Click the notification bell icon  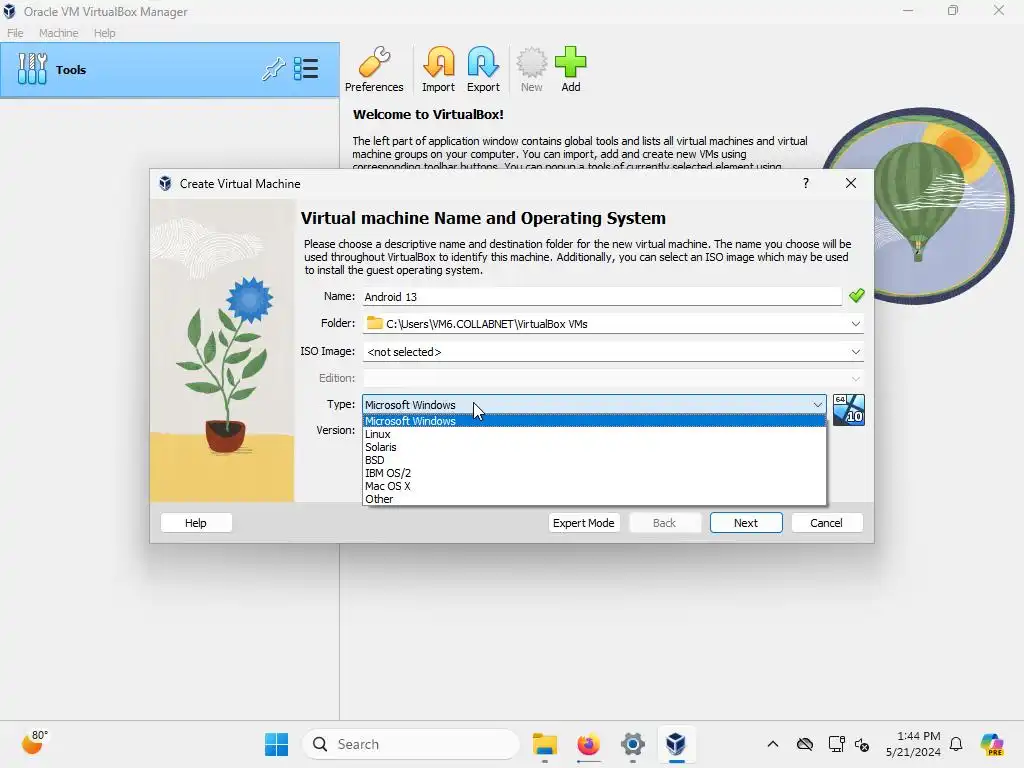tap(956, 744)
